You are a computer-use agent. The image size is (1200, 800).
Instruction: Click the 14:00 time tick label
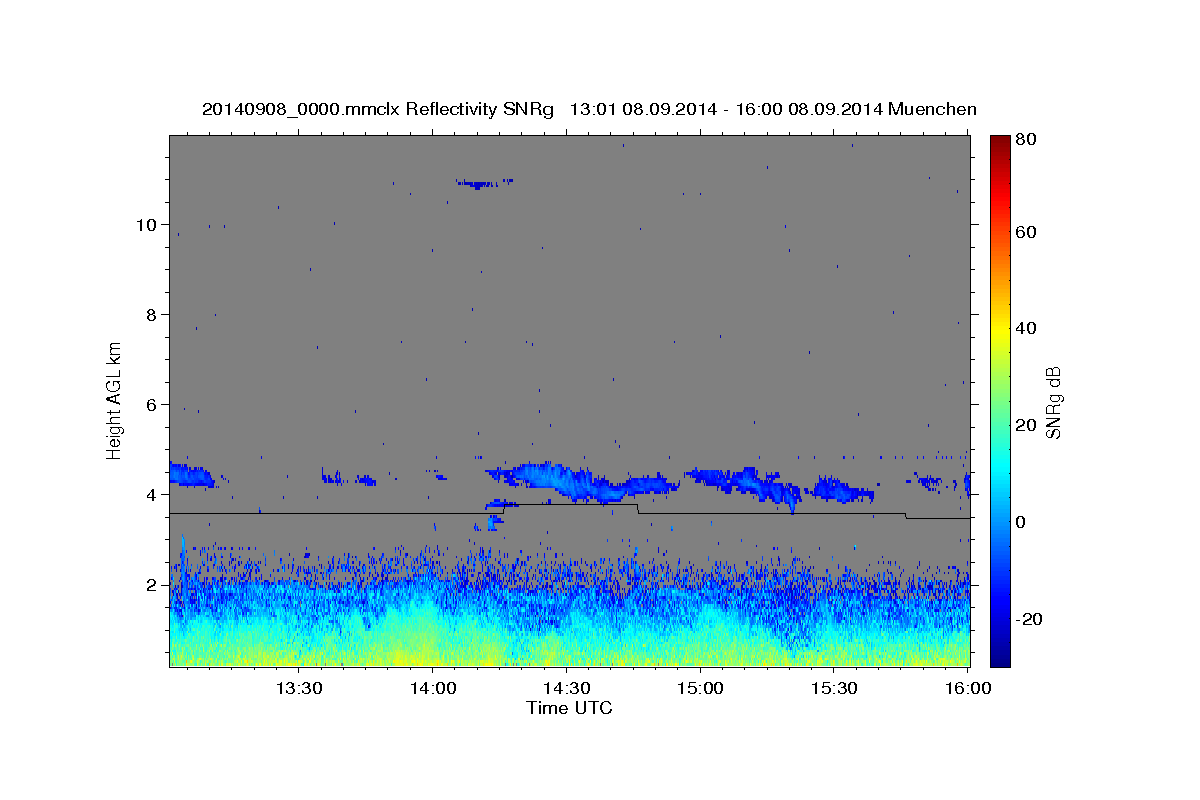pyautogui.click(x=432, y=689)
